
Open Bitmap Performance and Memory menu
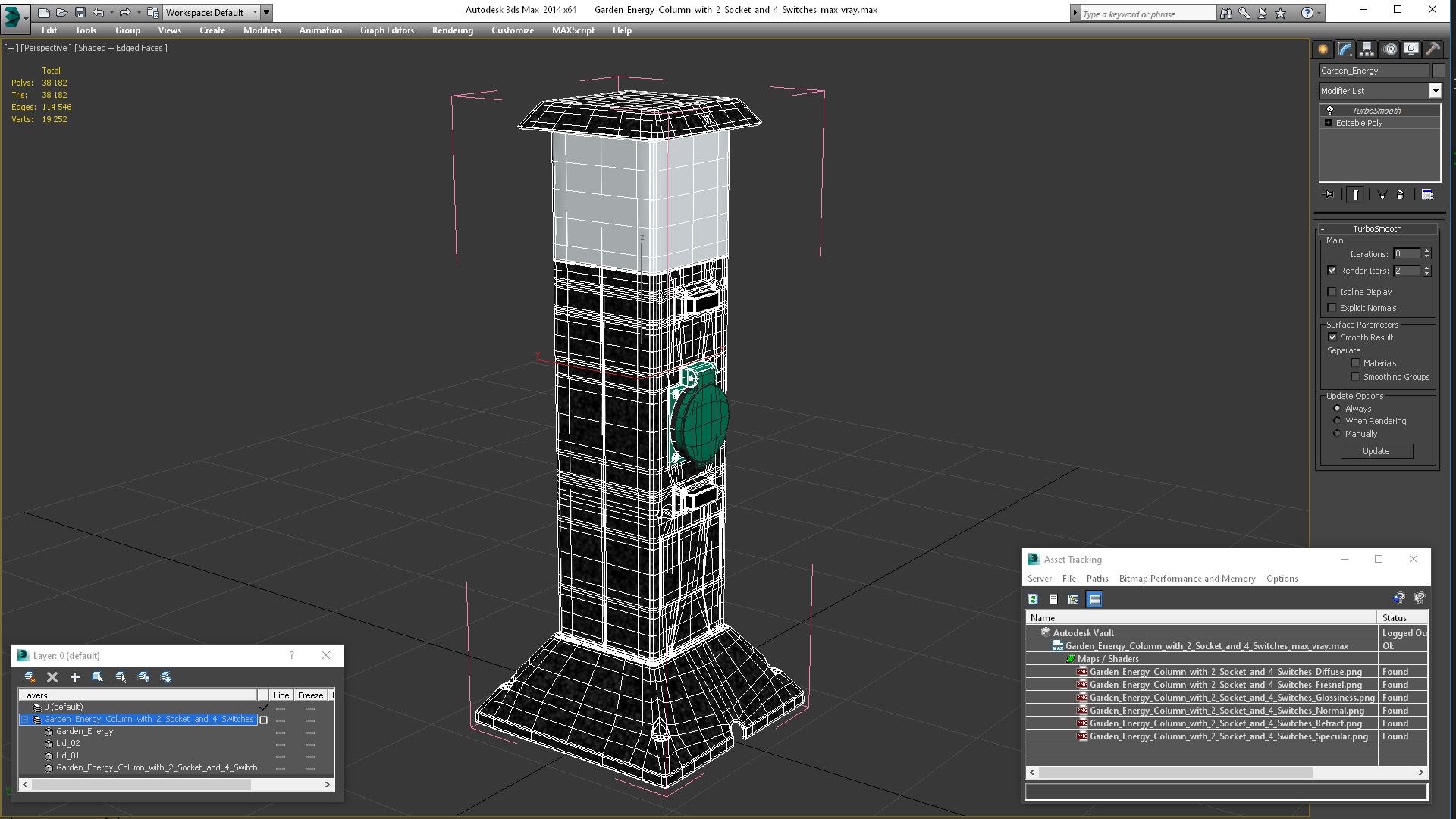[1187, 579]
